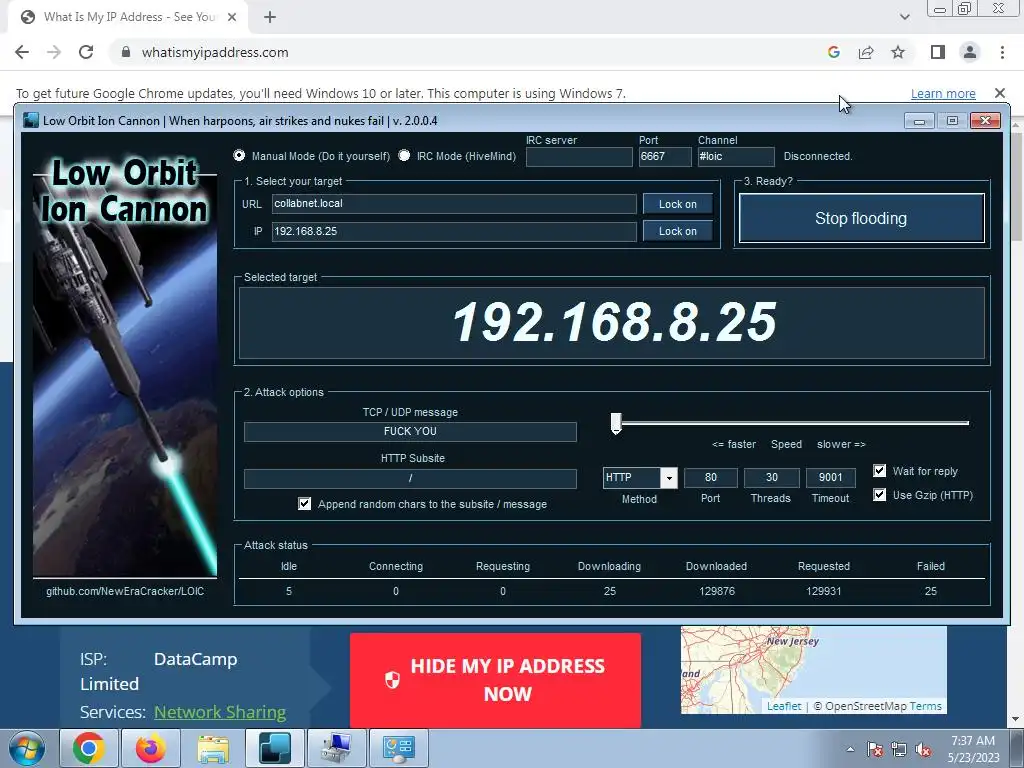Open Chrome three-dot menu
1024x768 pixels.
click(x=1002, y=52)
